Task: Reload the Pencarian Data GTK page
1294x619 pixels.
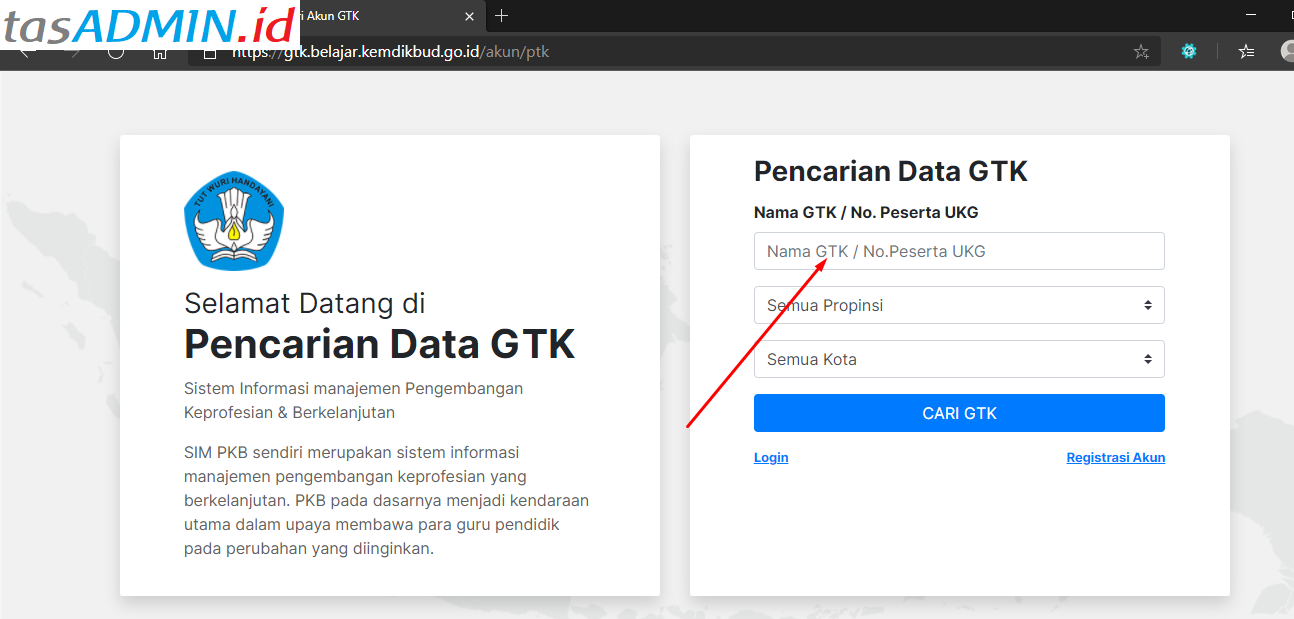Action: click(115, 51)
